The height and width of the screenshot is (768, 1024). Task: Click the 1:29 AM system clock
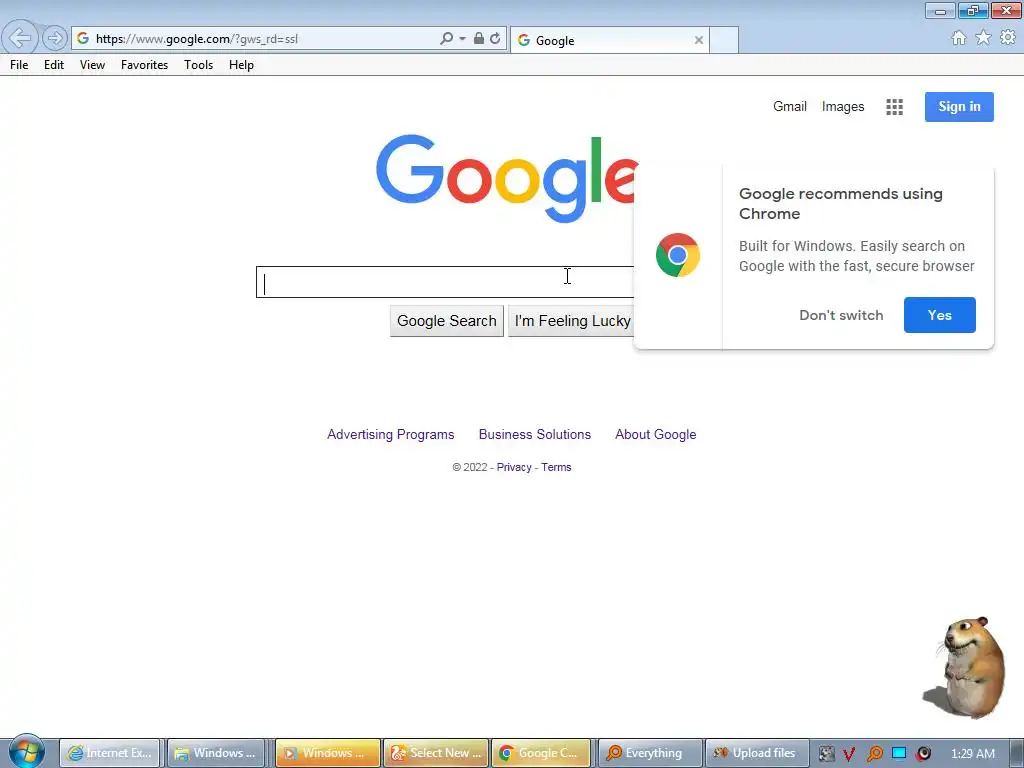coord(973,754)
